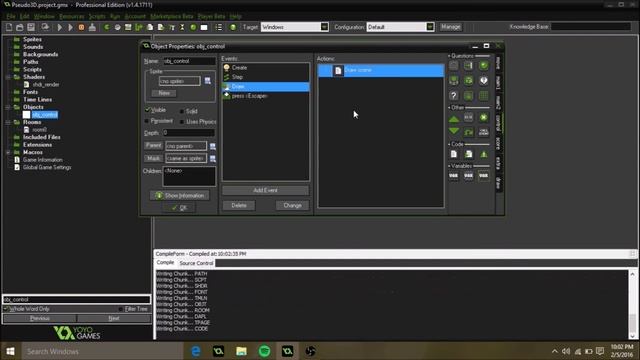Create a sprite from the toolbar
The height and width of the screenshot is (360, 640).
pyautogui.click(x=107, y=27)
